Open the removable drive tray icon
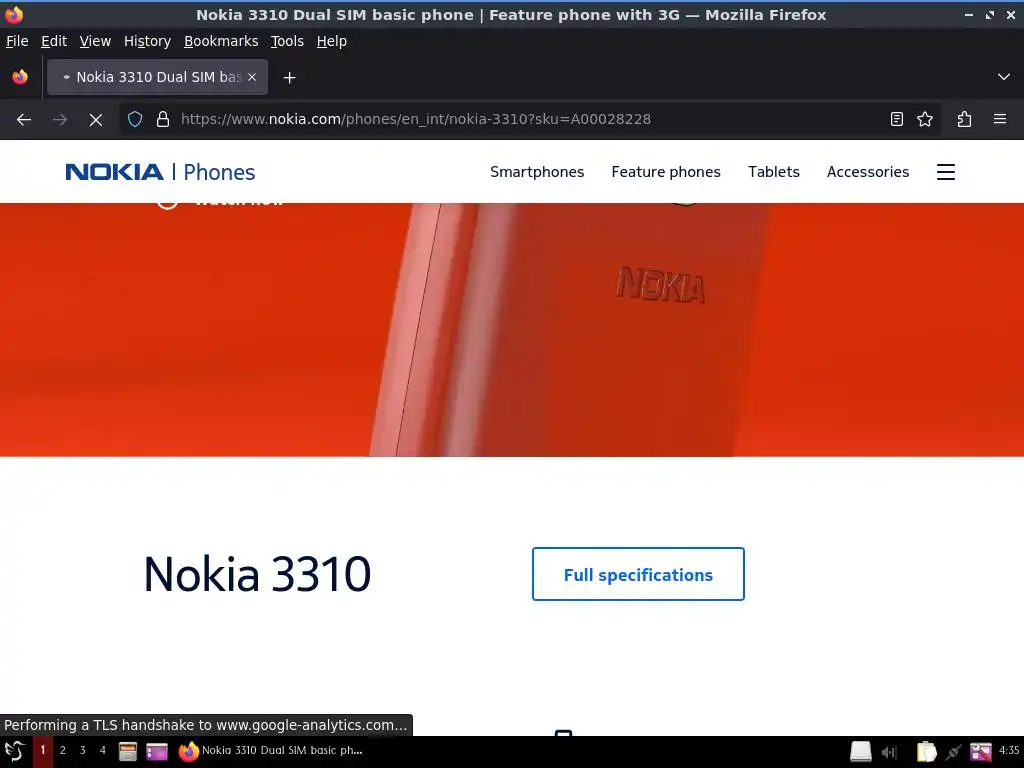This screenshot has width=1024, height=768. tap(861, 752)
